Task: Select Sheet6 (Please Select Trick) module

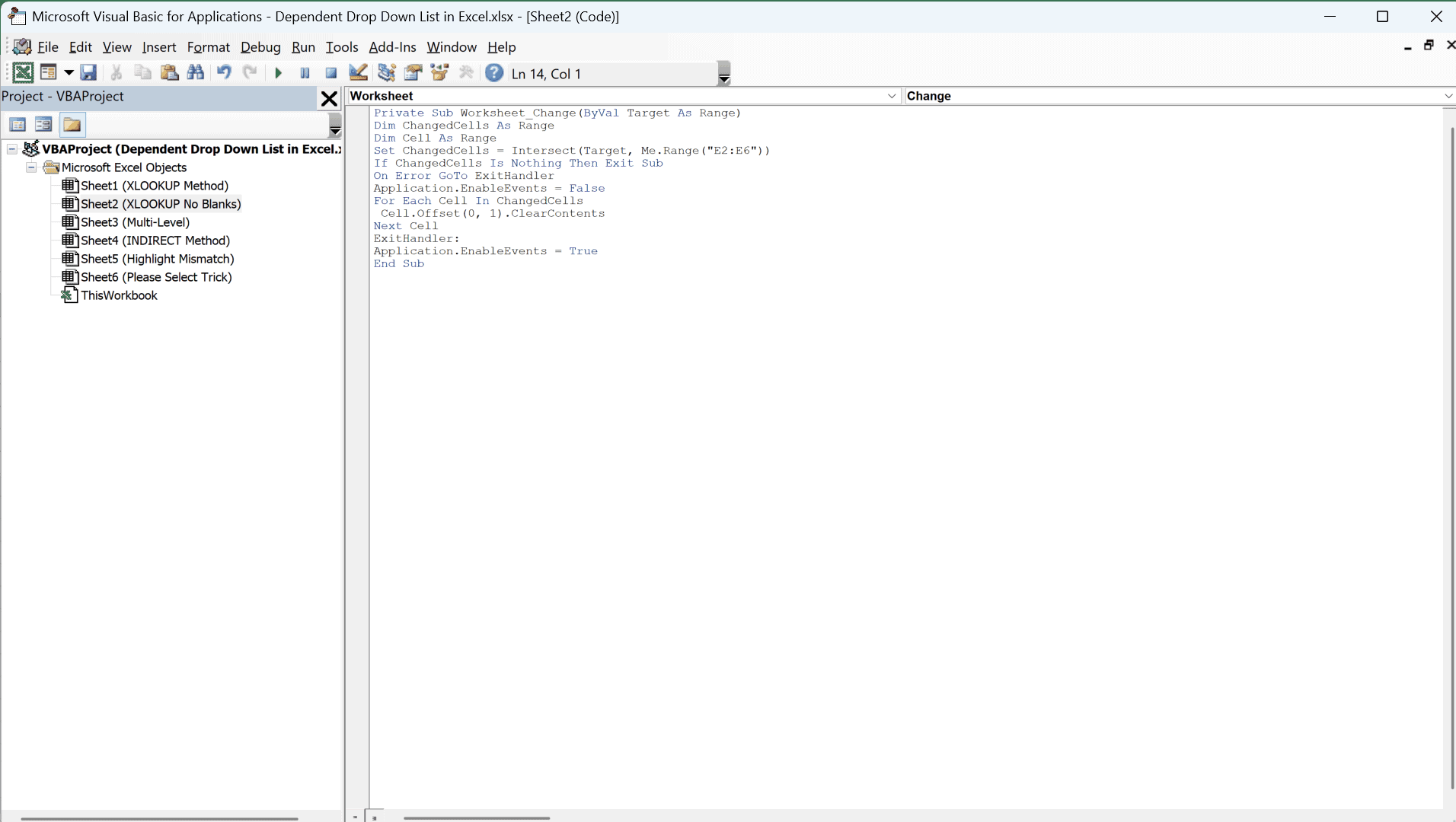Action: point(156,277)
